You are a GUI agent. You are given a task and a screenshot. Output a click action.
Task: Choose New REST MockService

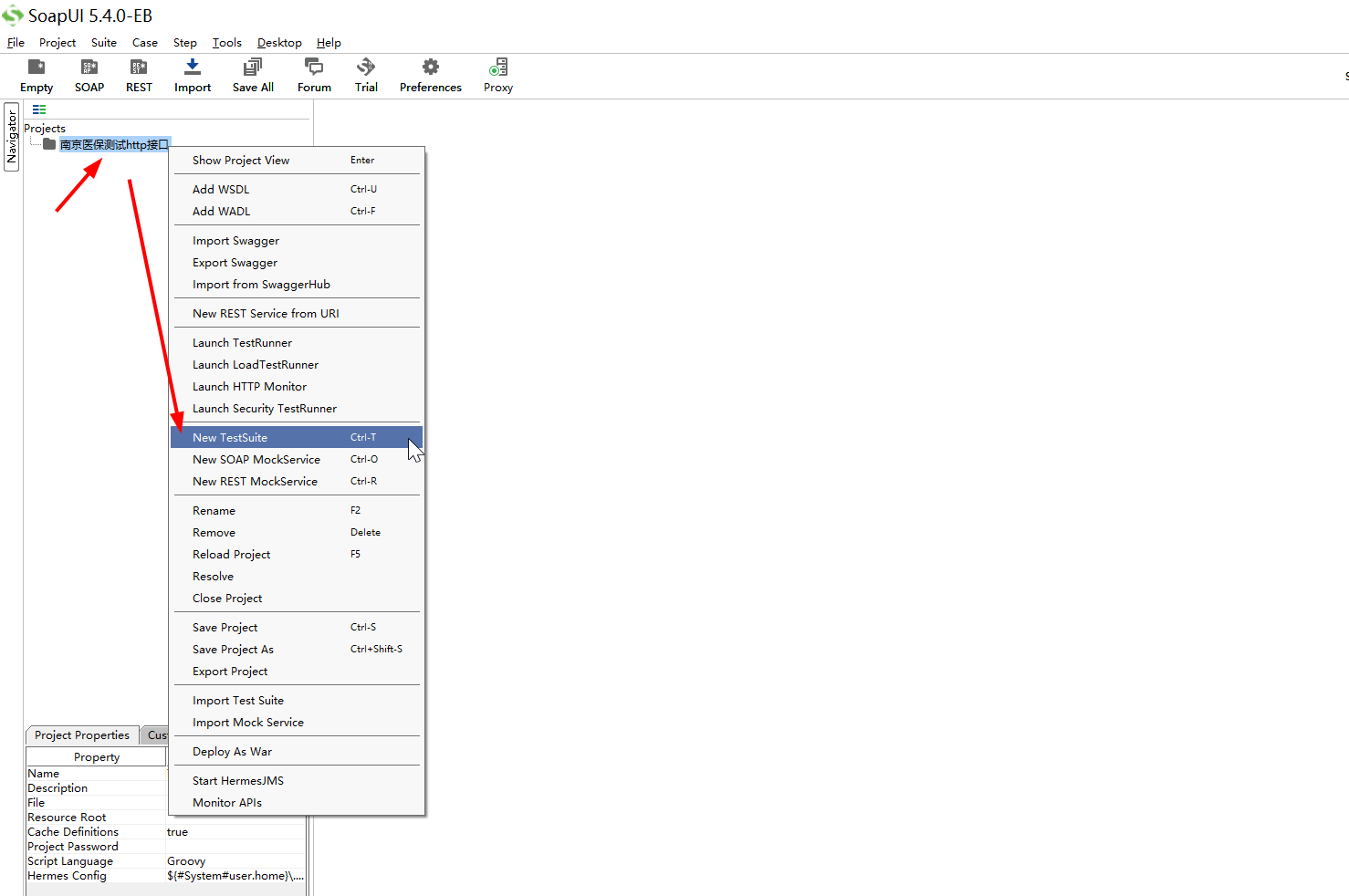297,481
